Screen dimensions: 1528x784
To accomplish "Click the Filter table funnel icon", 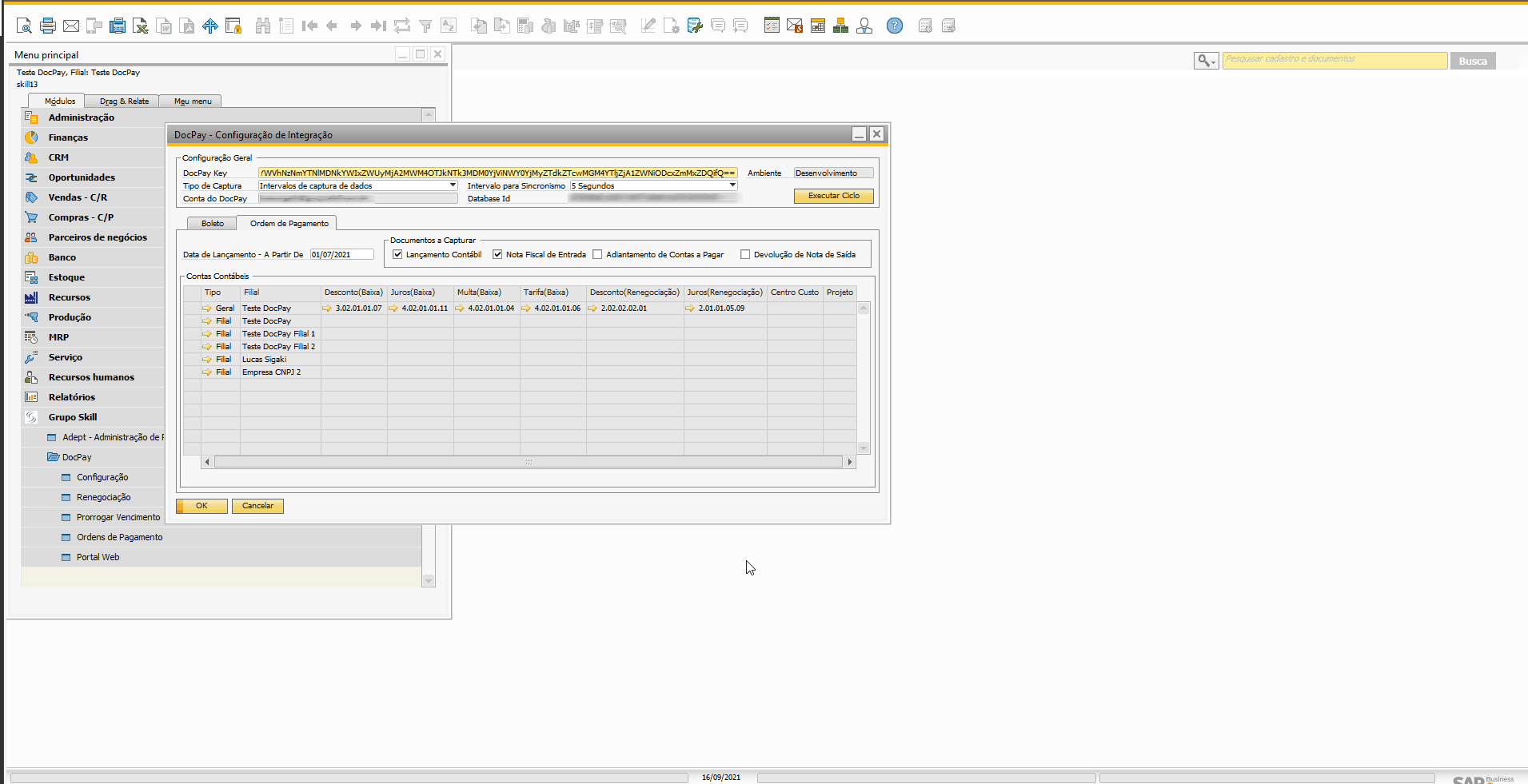I will click(425, 26).
